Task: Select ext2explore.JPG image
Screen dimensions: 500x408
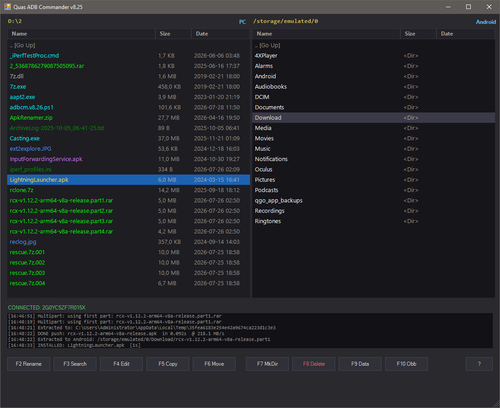Action: tap(128, 149)
